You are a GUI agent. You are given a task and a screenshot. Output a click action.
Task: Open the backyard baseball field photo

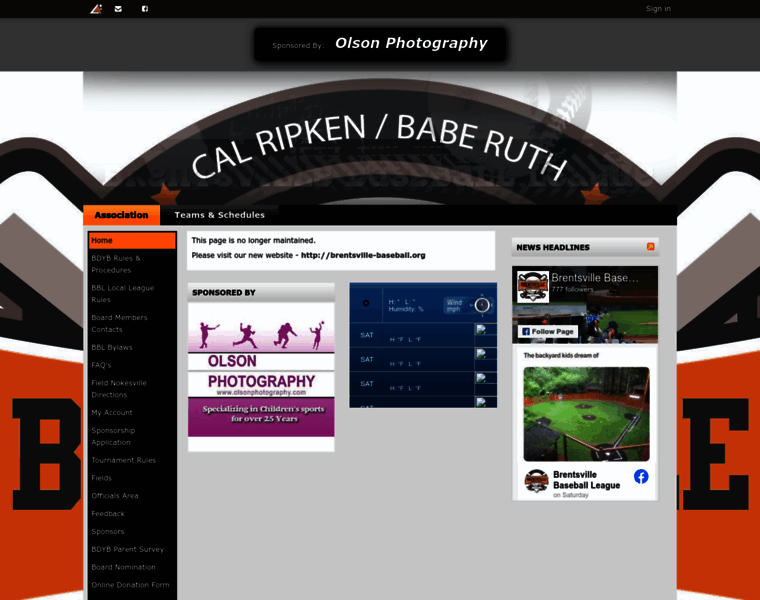[586, 414]
